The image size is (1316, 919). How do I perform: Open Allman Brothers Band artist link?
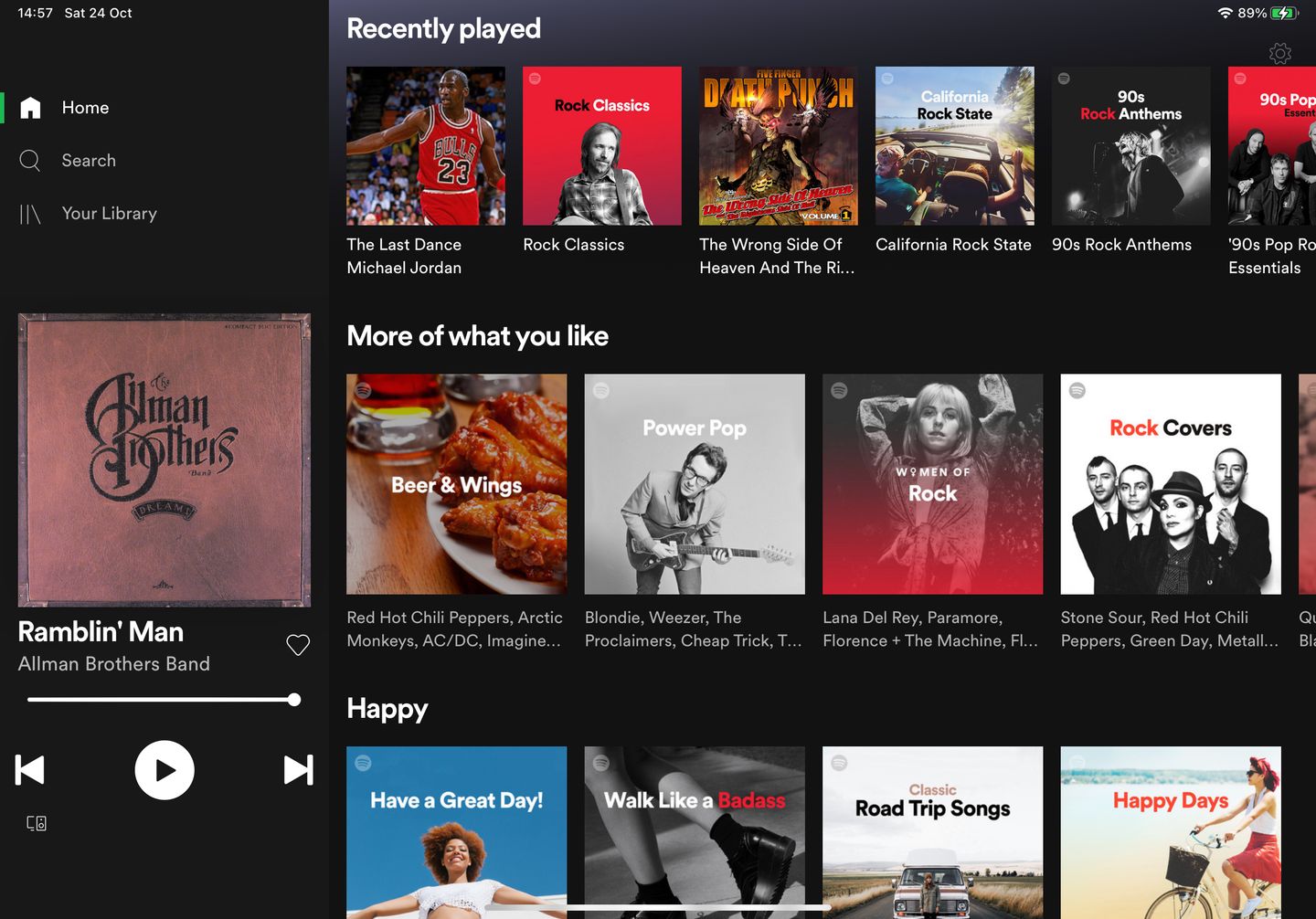pyautogui.click(x=114, y=664)
